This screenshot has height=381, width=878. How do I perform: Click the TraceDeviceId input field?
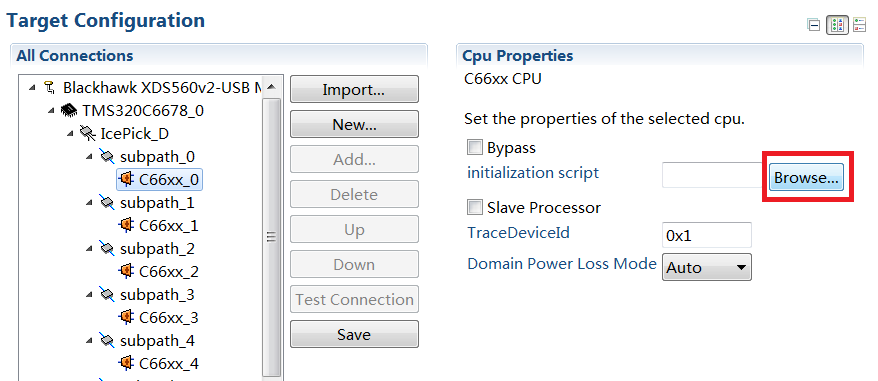point(707,235)
